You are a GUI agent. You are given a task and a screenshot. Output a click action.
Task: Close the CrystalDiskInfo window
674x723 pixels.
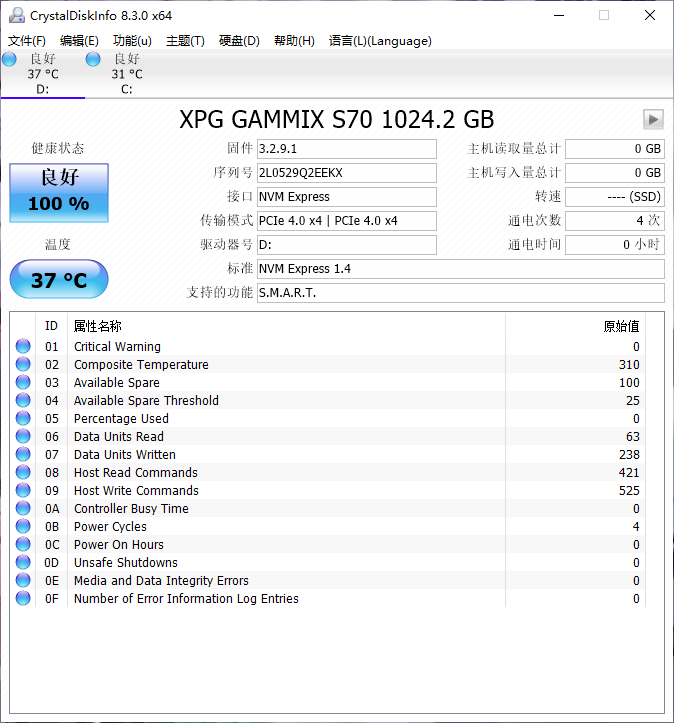pos(650,15)
